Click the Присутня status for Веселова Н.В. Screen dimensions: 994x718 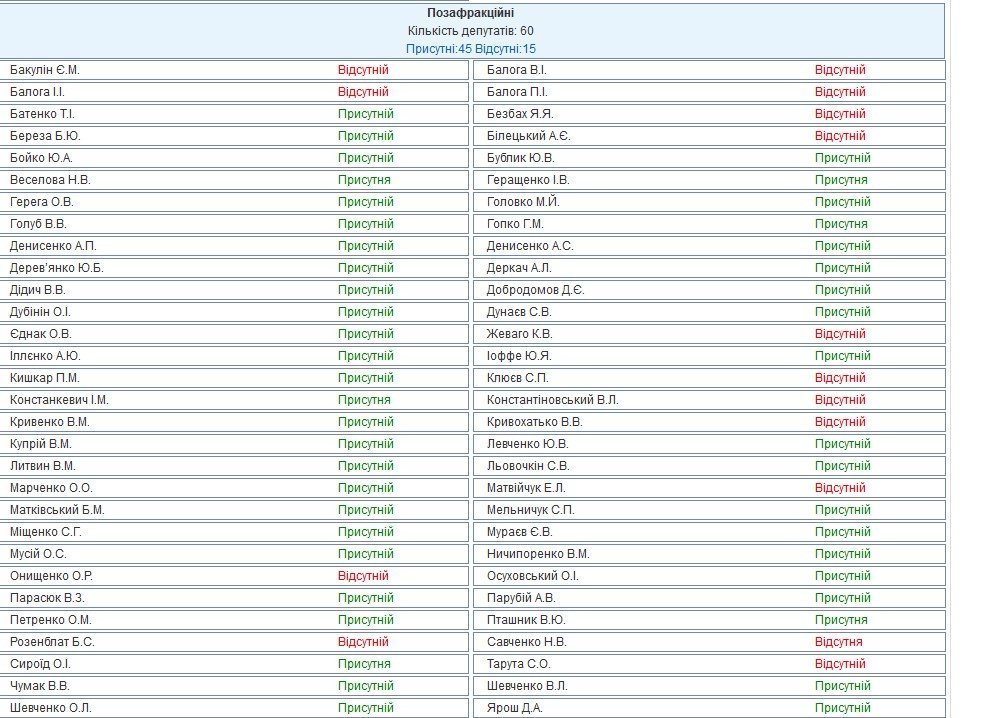click(364, 180)
